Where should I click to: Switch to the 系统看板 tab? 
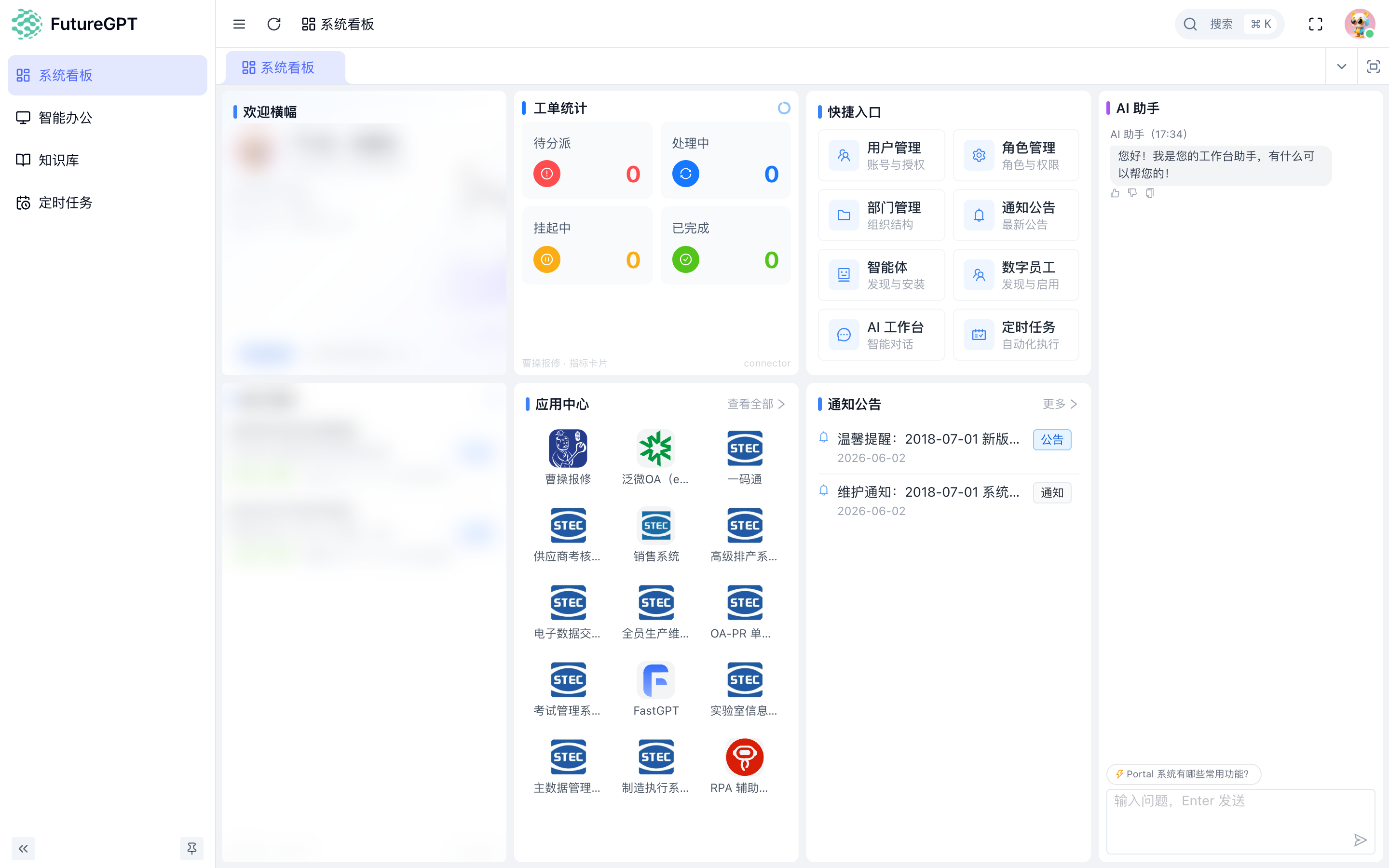[x=285, y=68]
